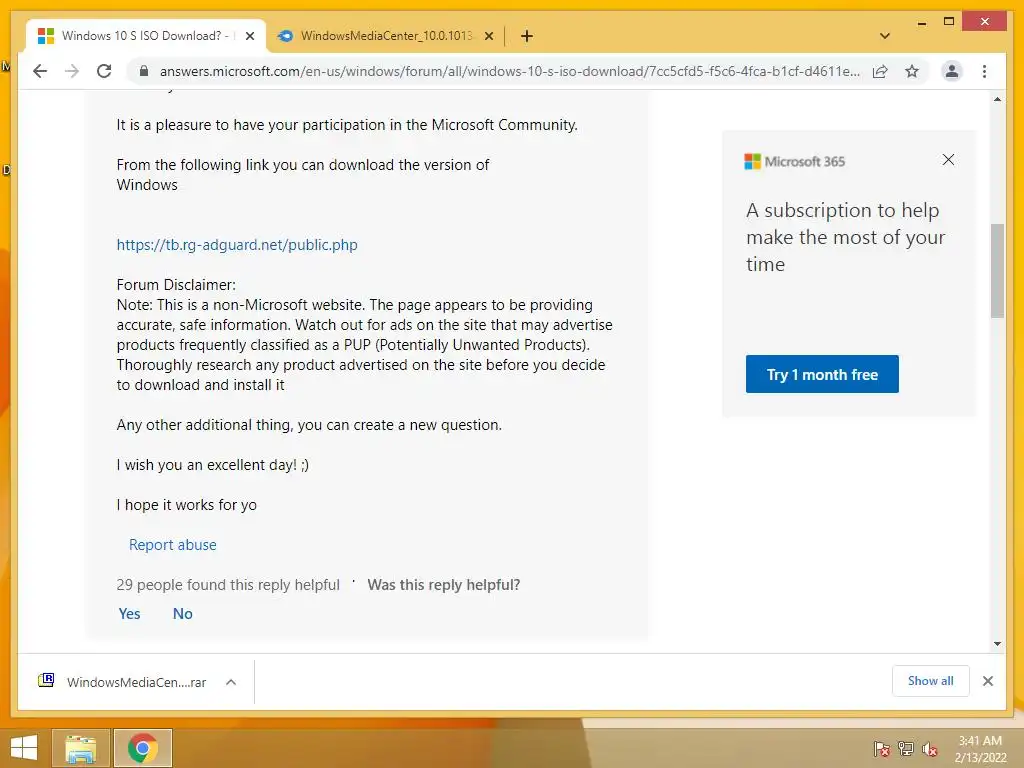Viewport: 1024px width, 768px height.
Task: Go back to the previous page
Action: point(40,71)
